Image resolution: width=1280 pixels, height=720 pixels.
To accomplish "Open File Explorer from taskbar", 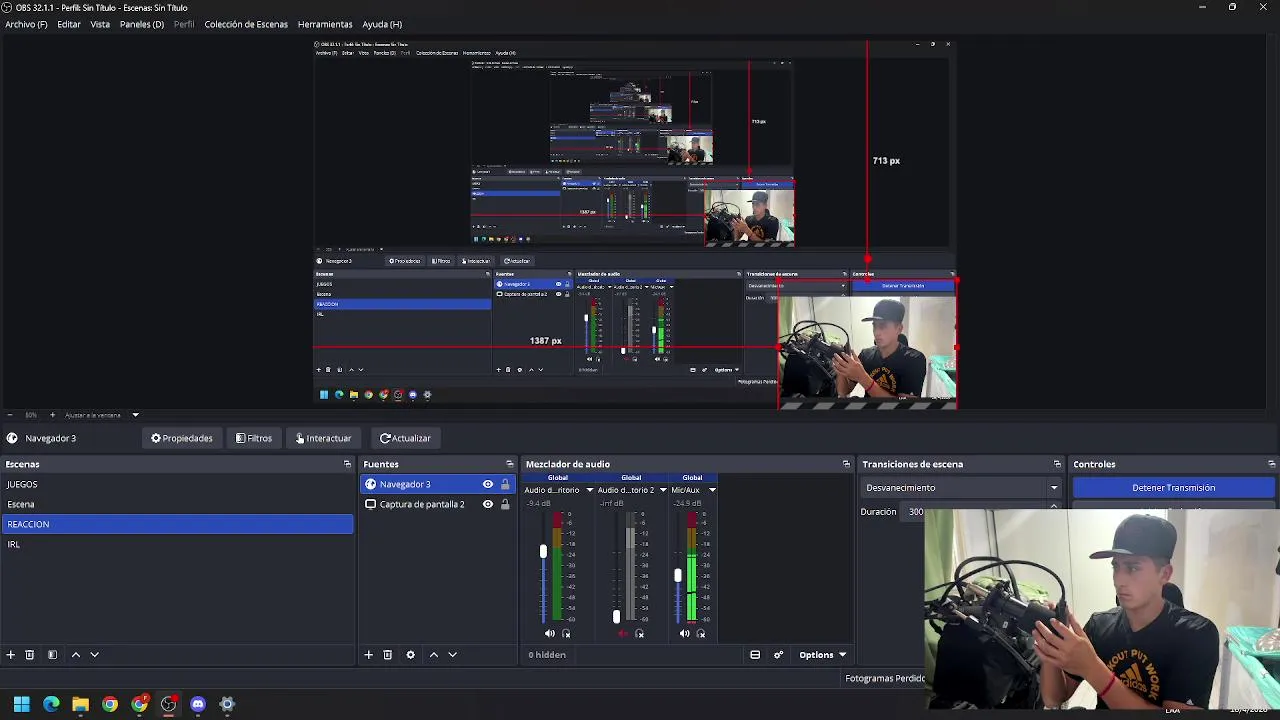I will click(x=80, y=704).
